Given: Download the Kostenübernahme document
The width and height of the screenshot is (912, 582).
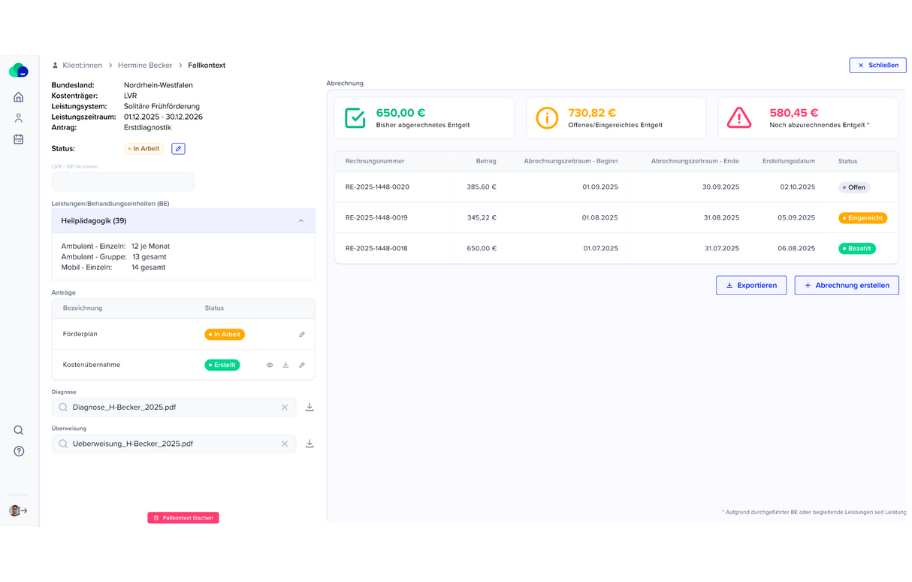Looking at the screenshot, I should [x=286, y=365].
